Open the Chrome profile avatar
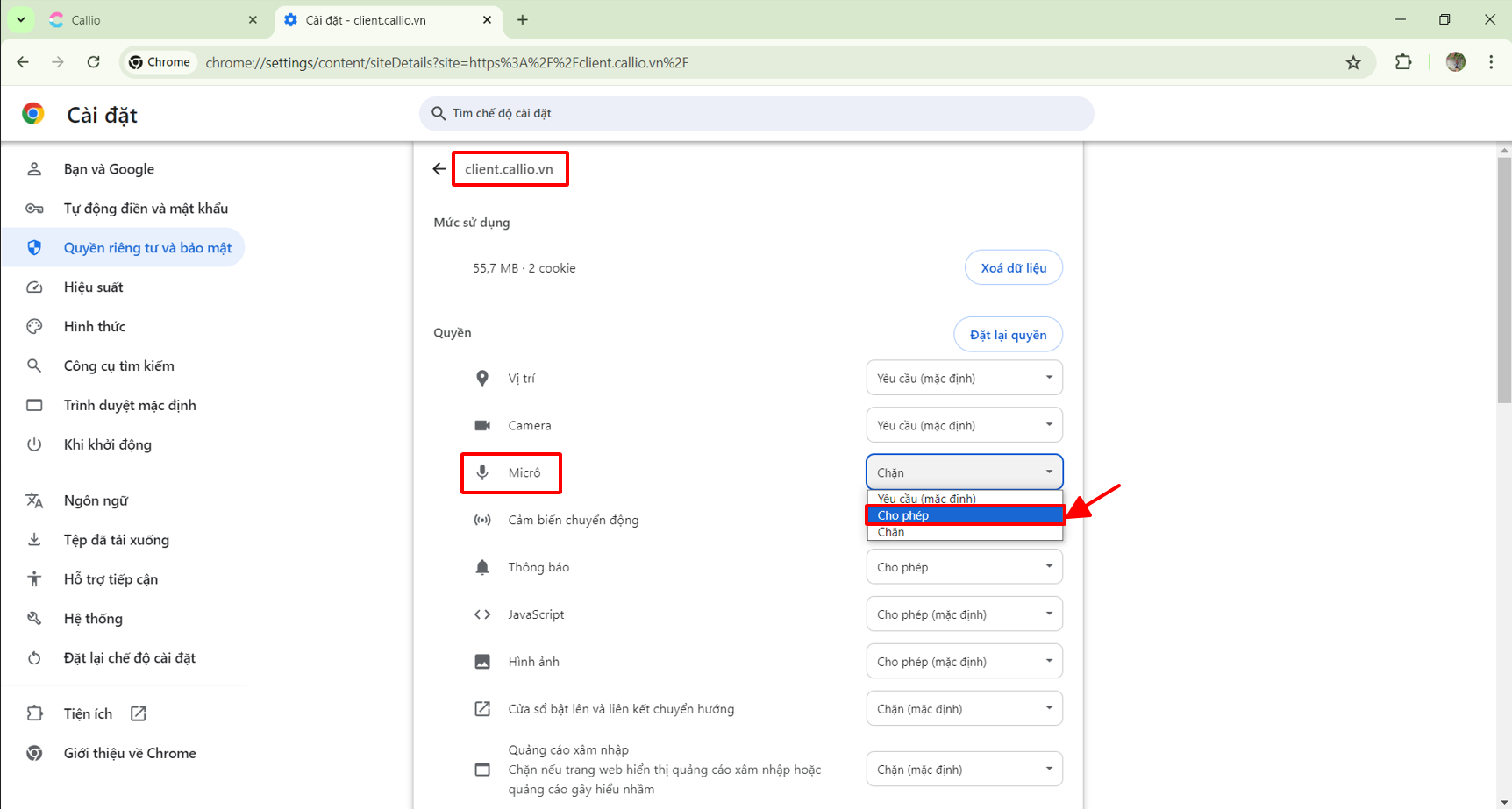The width and height of the screenshot is (1512, 809). pos(1456,62)
